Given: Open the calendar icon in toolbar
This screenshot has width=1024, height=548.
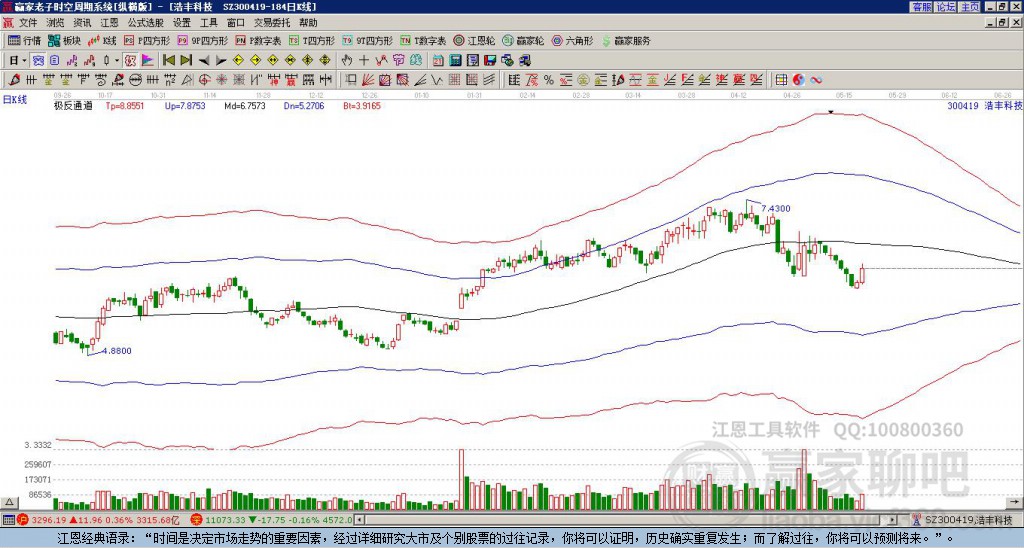Looking at the screenshot, I should pyautogui.click(x=438, y=61).
